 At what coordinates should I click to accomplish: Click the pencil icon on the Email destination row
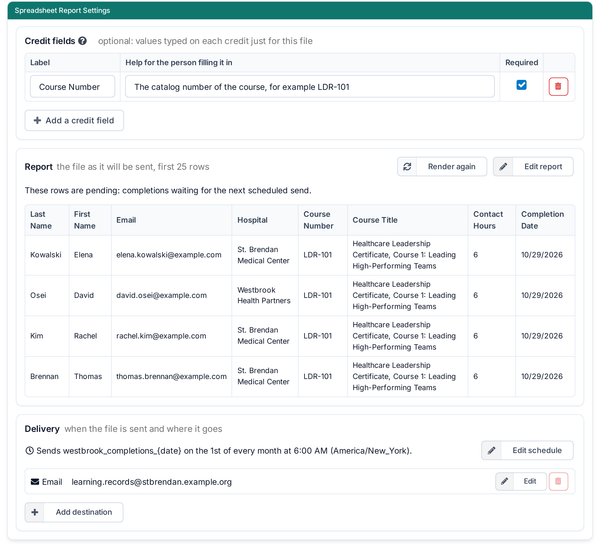(505, 481)
